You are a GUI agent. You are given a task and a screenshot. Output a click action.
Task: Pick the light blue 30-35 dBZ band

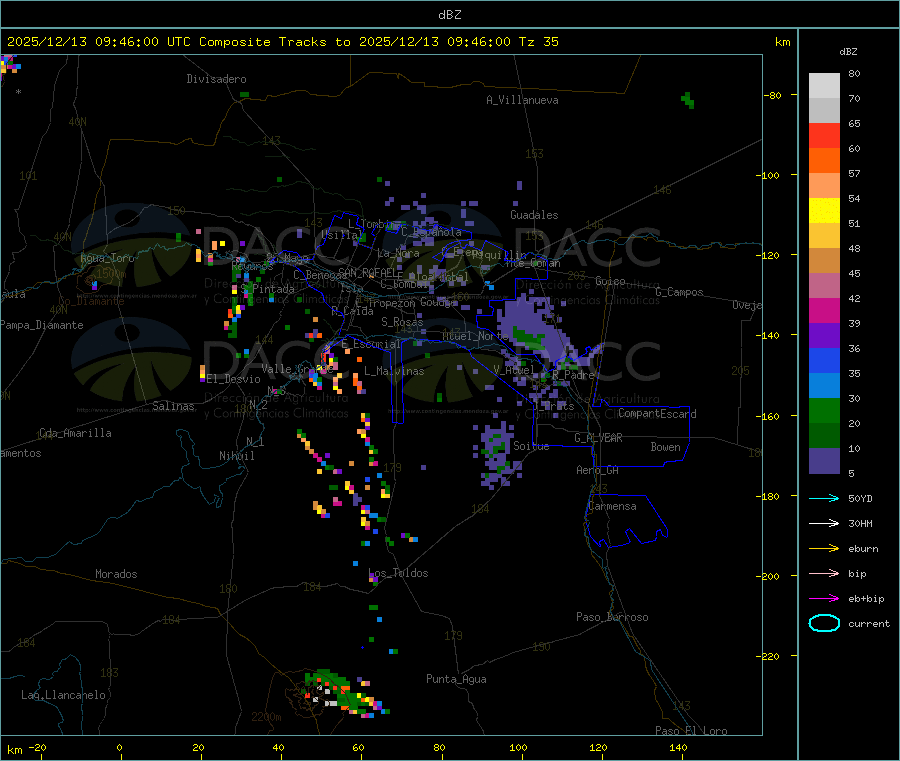(824, 386)
